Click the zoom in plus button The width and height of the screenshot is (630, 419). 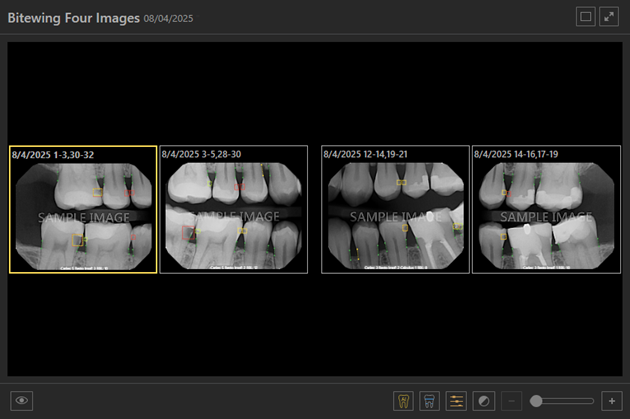pos(611,400)
